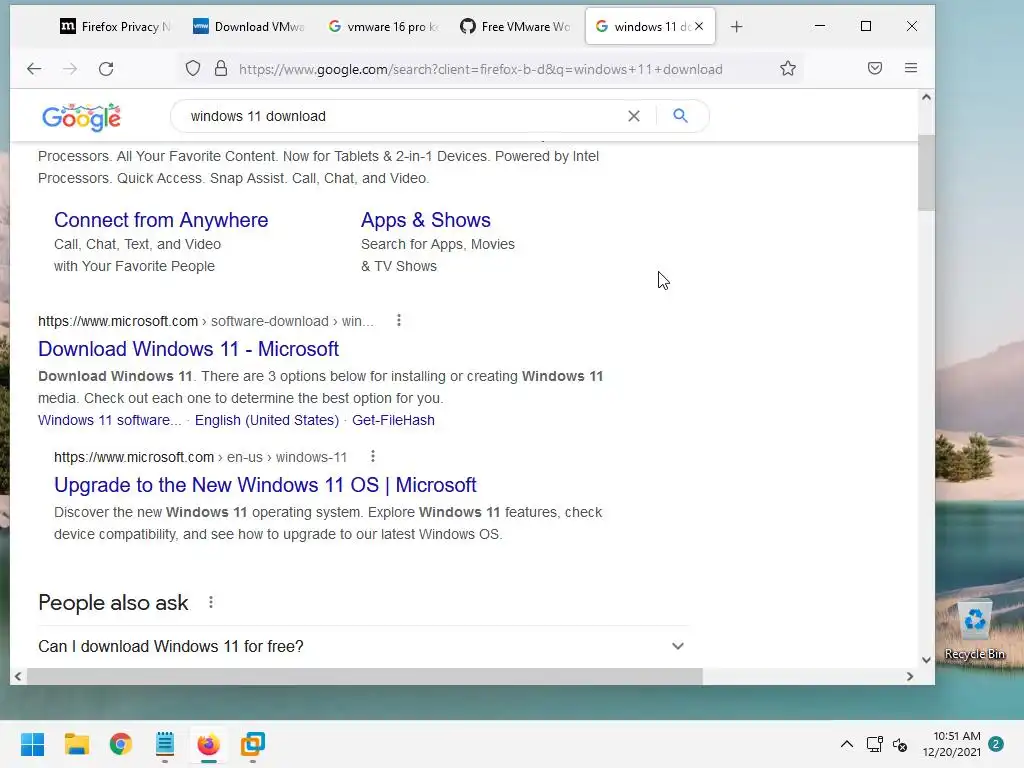Open options for Upgrade to Windows 11 result
The width and height of the screenshot is (1024, 768).
click(x=373, y=456)
